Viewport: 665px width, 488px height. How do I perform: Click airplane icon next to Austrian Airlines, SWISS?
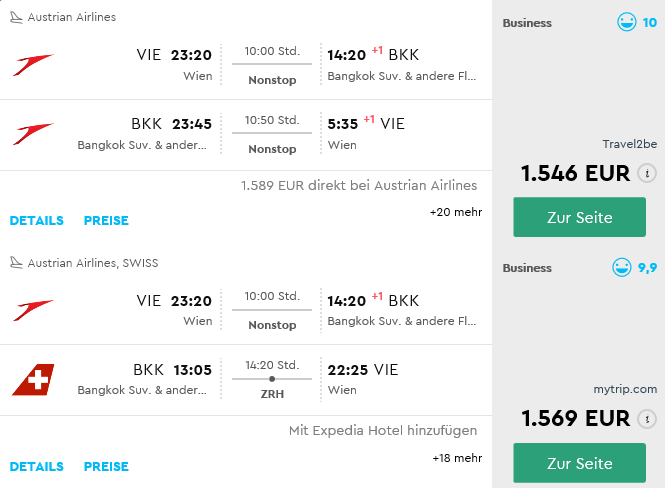(x=16, y=263)
